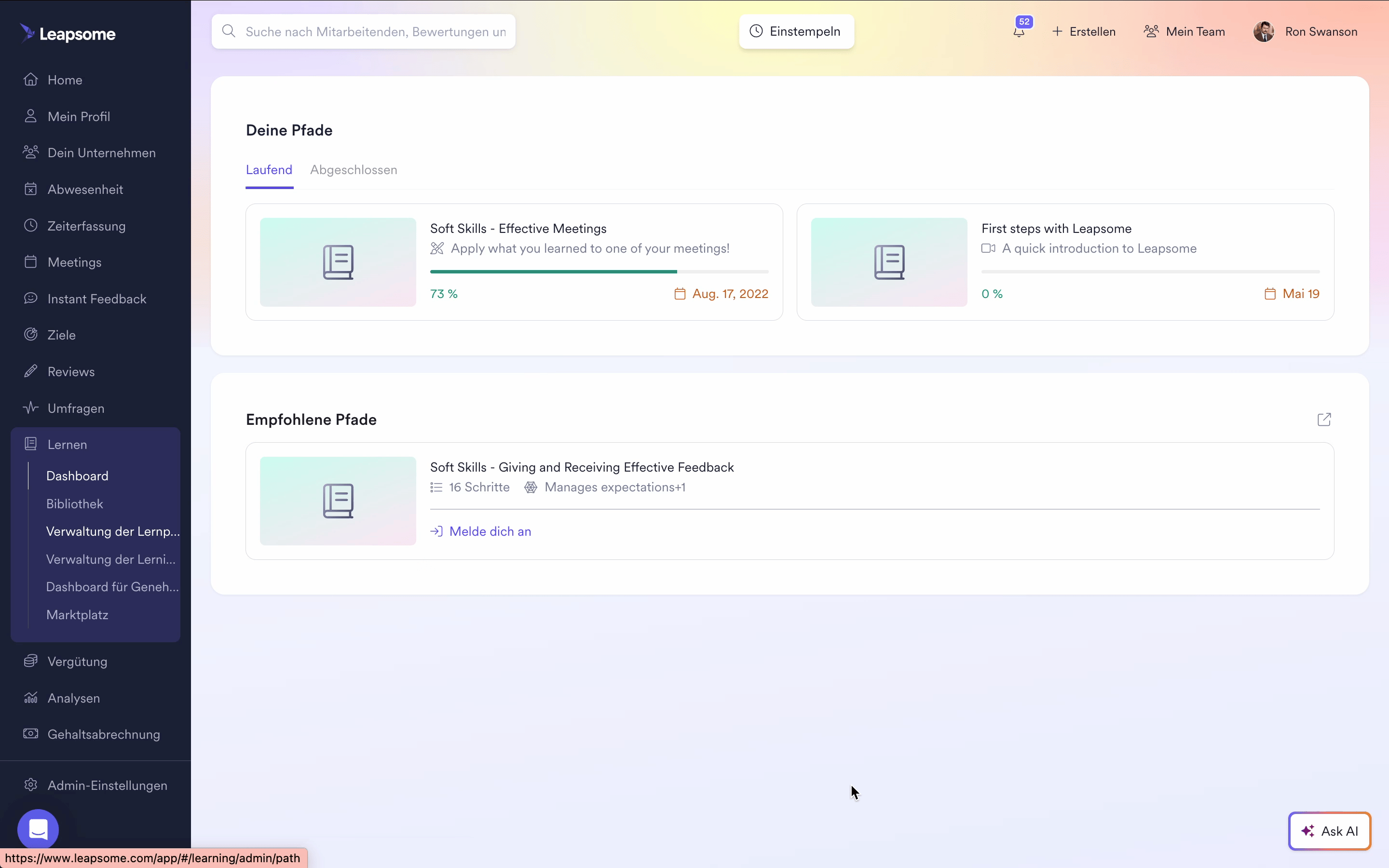
Task: Open Verwaltung der Lernp... submenu item
Action: pos(112,531)
